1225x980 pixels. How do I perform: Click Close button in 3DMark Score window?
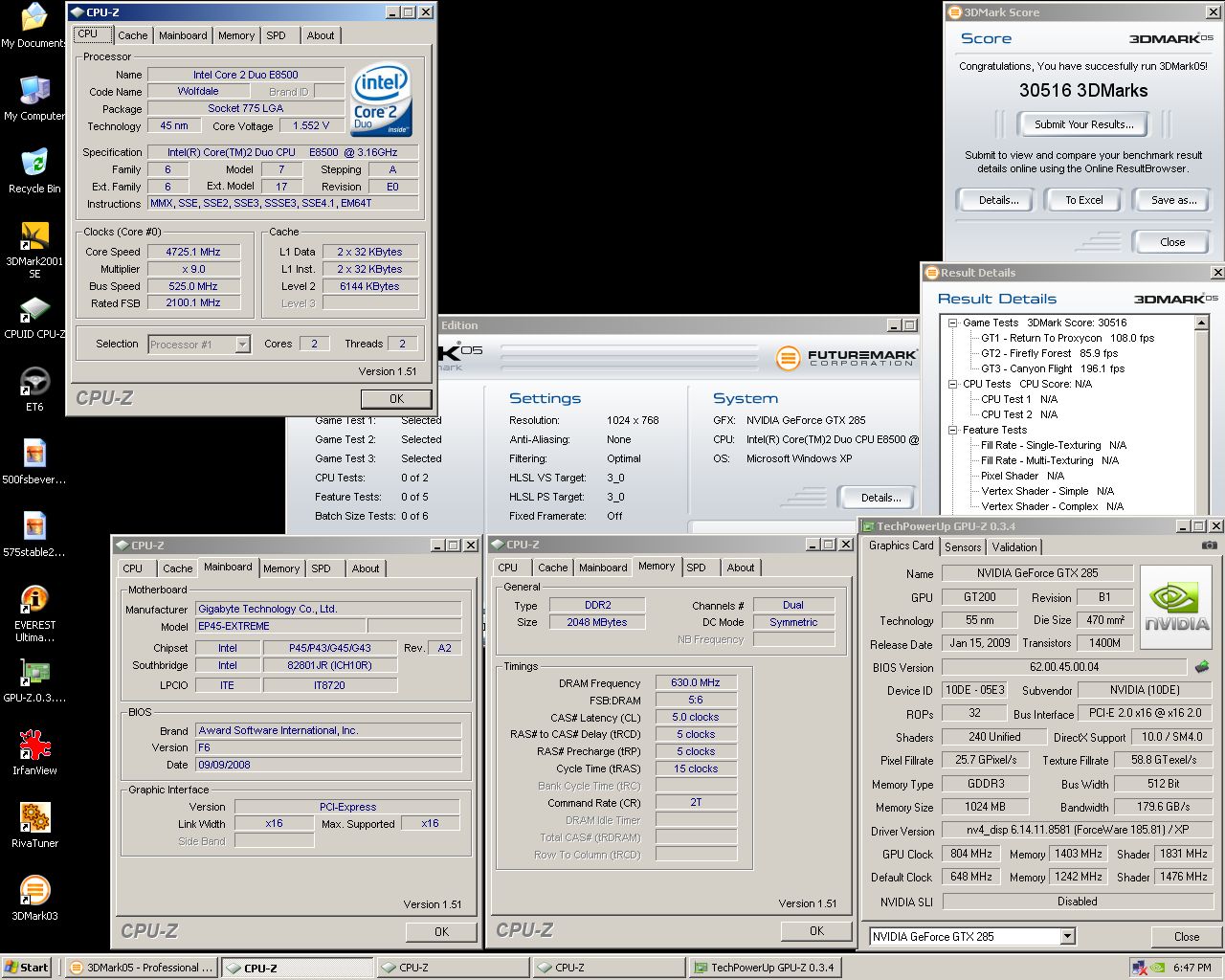coord(1172,242)
